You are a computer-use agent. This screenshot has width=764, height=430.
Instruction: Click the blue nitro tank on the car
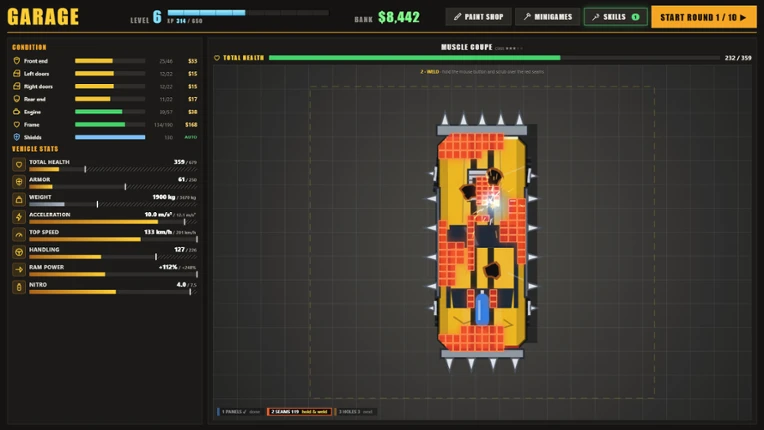click(481, 308)
